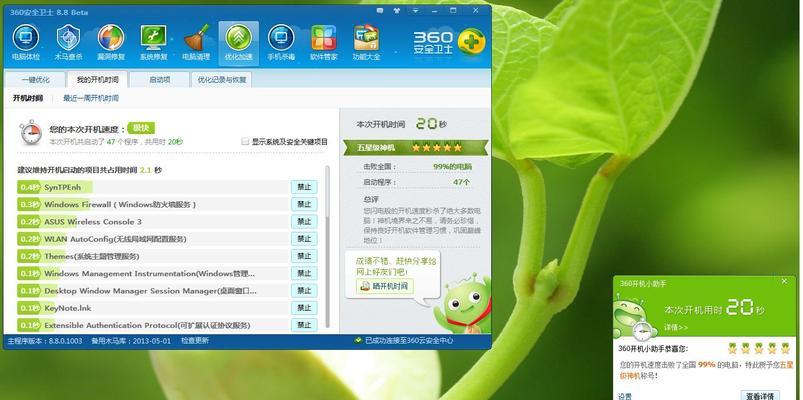Open 电脑体检 computer checkup icon
803x400 pixels.
[26, 42]
